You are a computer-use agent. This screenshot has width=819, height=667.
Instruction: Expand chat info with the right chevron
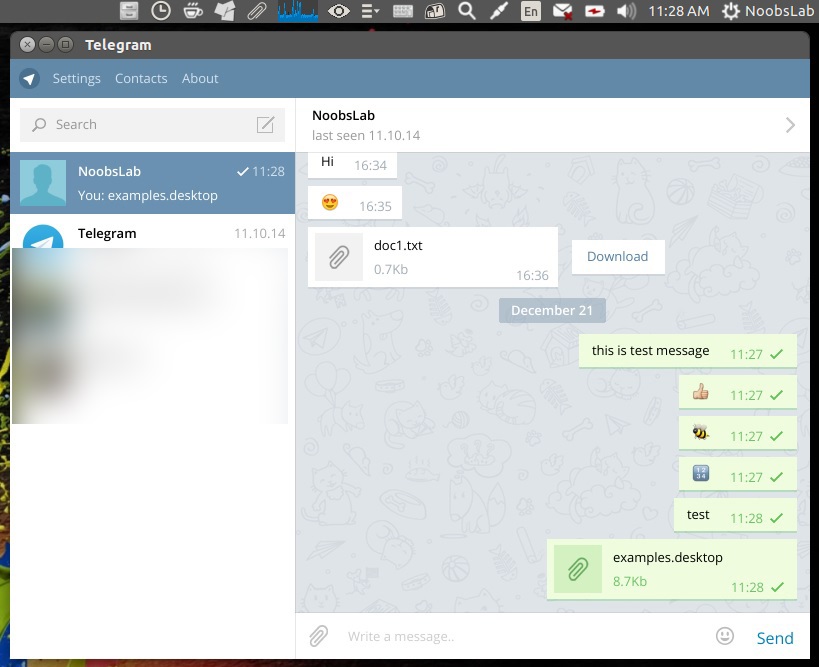(790, 125)
